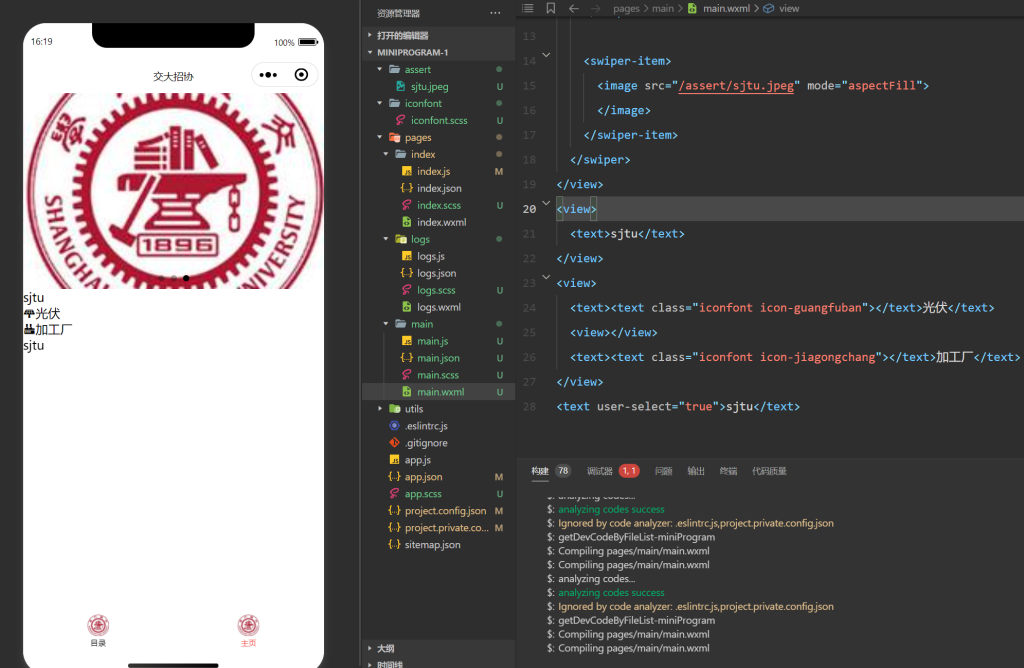
Task: Click the view breadcrumb segment
Action: coord(788,8)
